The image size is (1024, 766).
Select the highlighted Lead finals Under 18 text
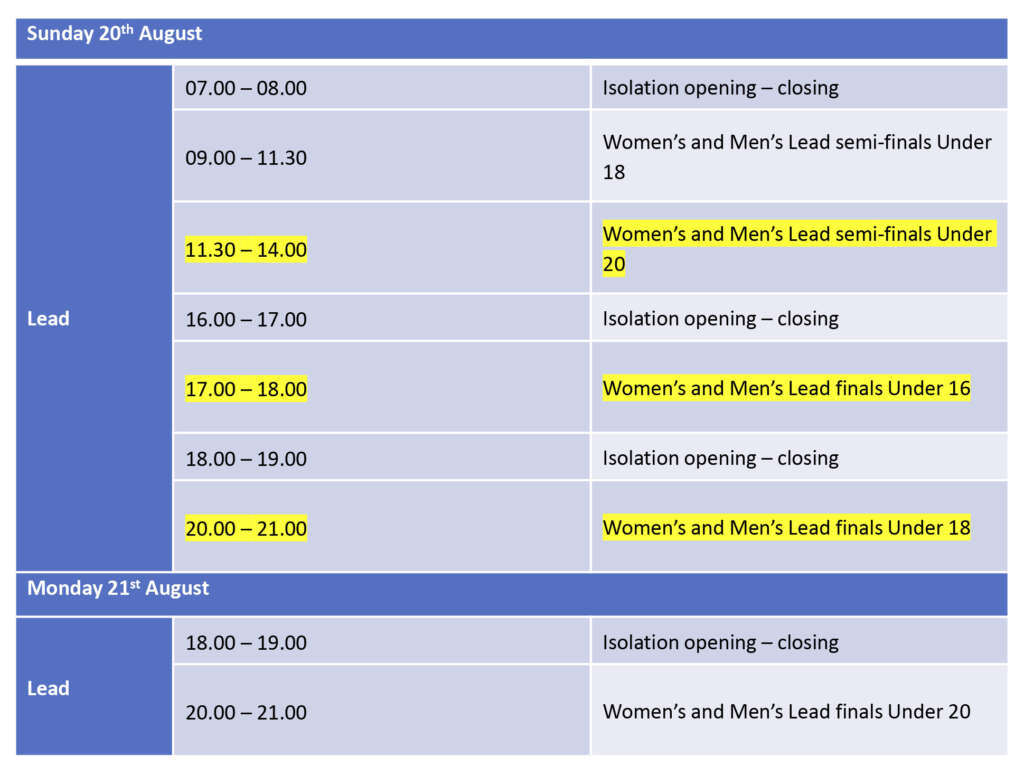786,528
